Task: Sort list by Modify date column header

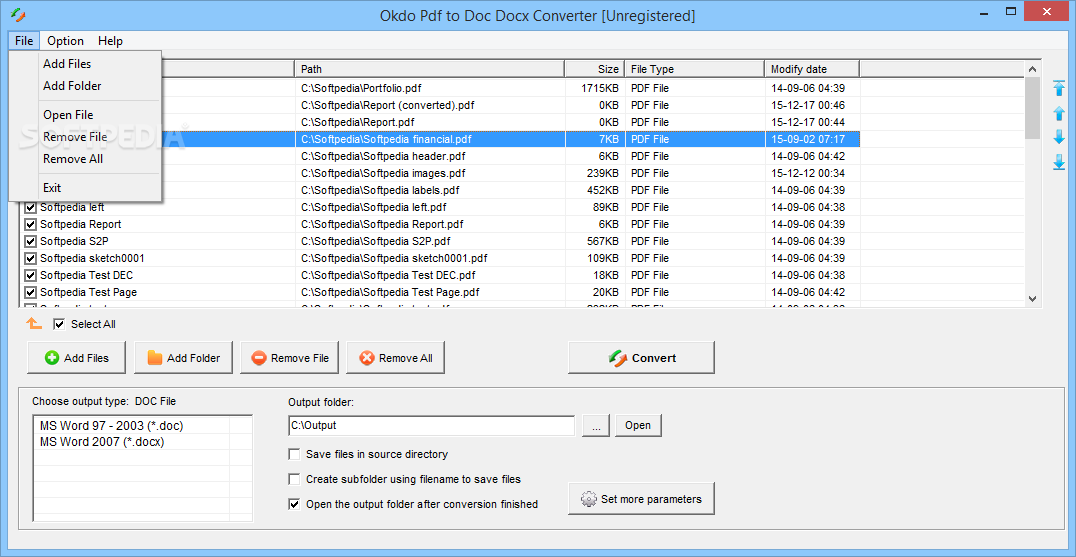Action: point(812,69)
